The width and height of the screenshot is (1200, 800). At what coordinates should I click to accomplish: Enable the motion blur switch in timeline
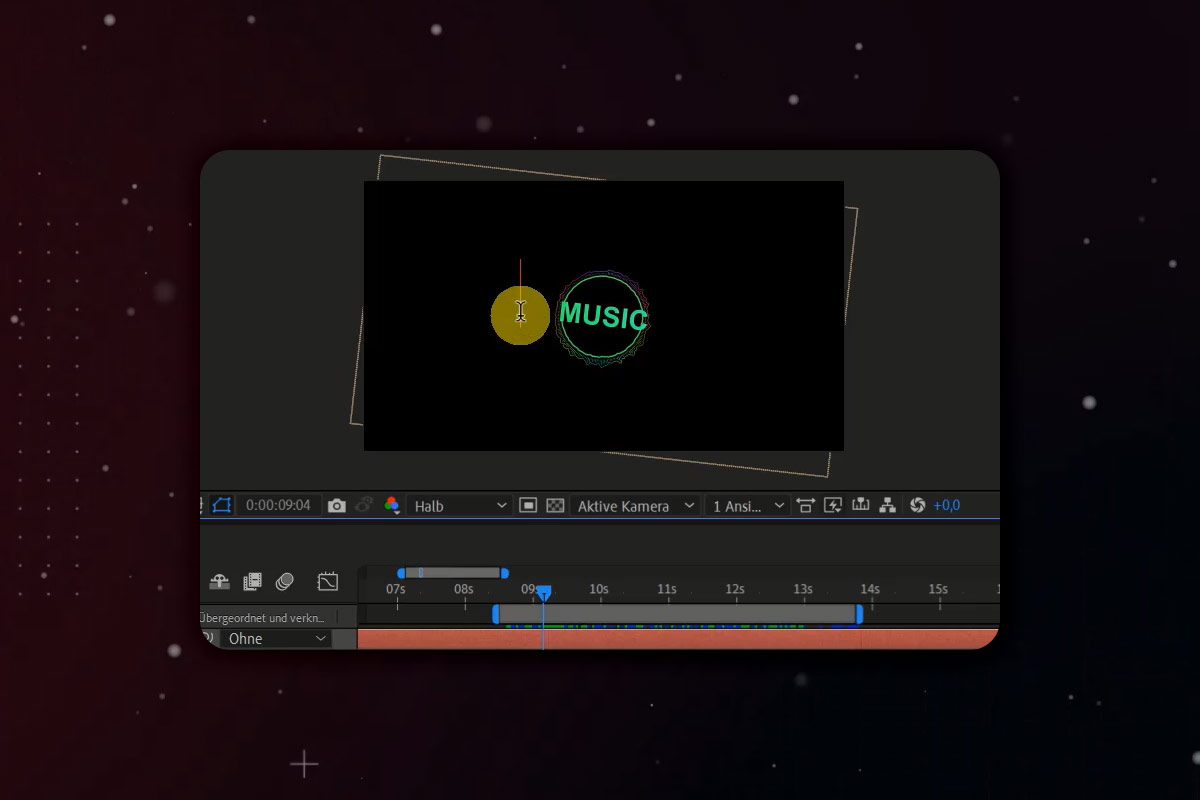(285, 581)
